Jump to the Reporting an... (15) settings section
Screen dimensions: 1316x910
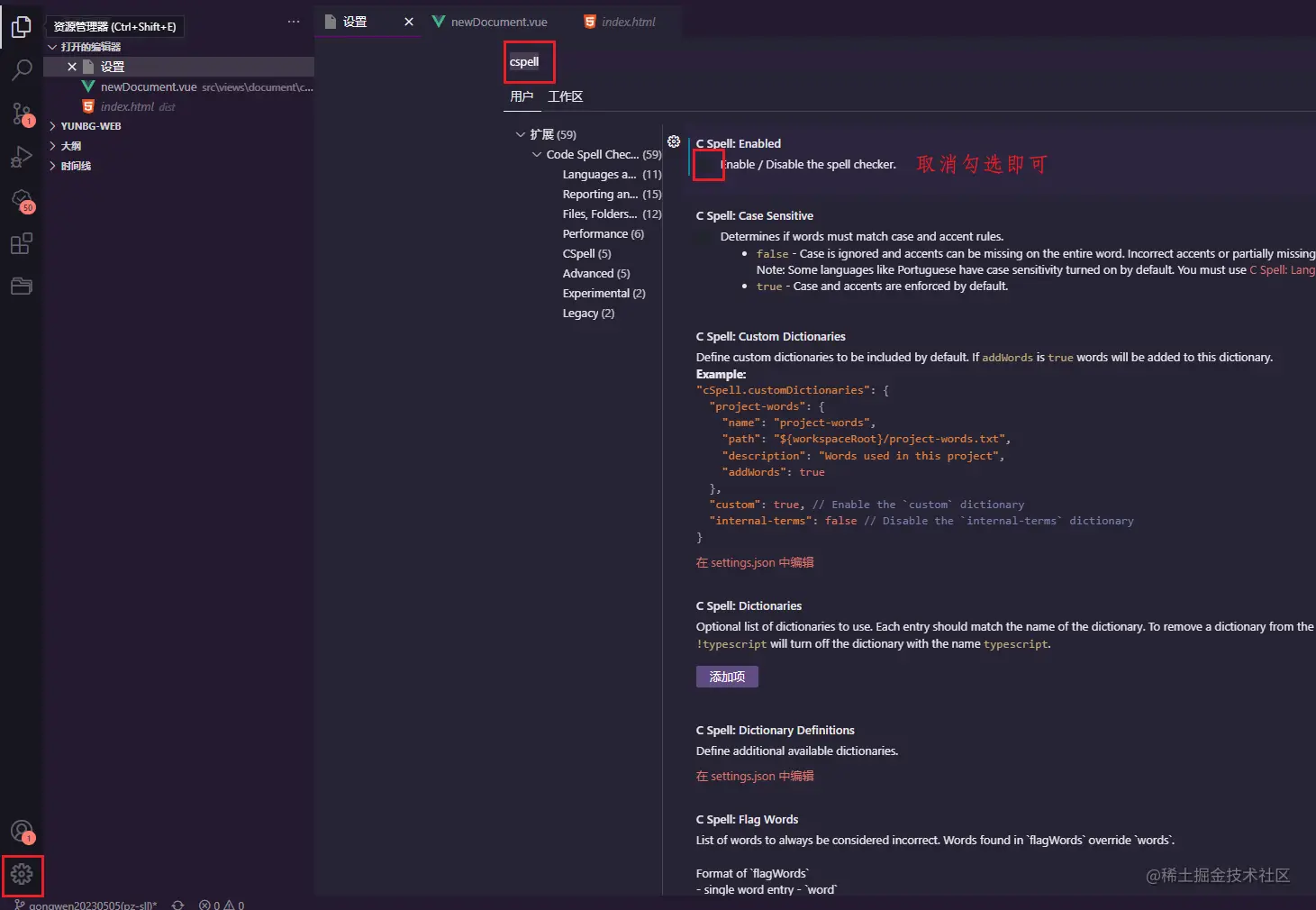point(612,194)
